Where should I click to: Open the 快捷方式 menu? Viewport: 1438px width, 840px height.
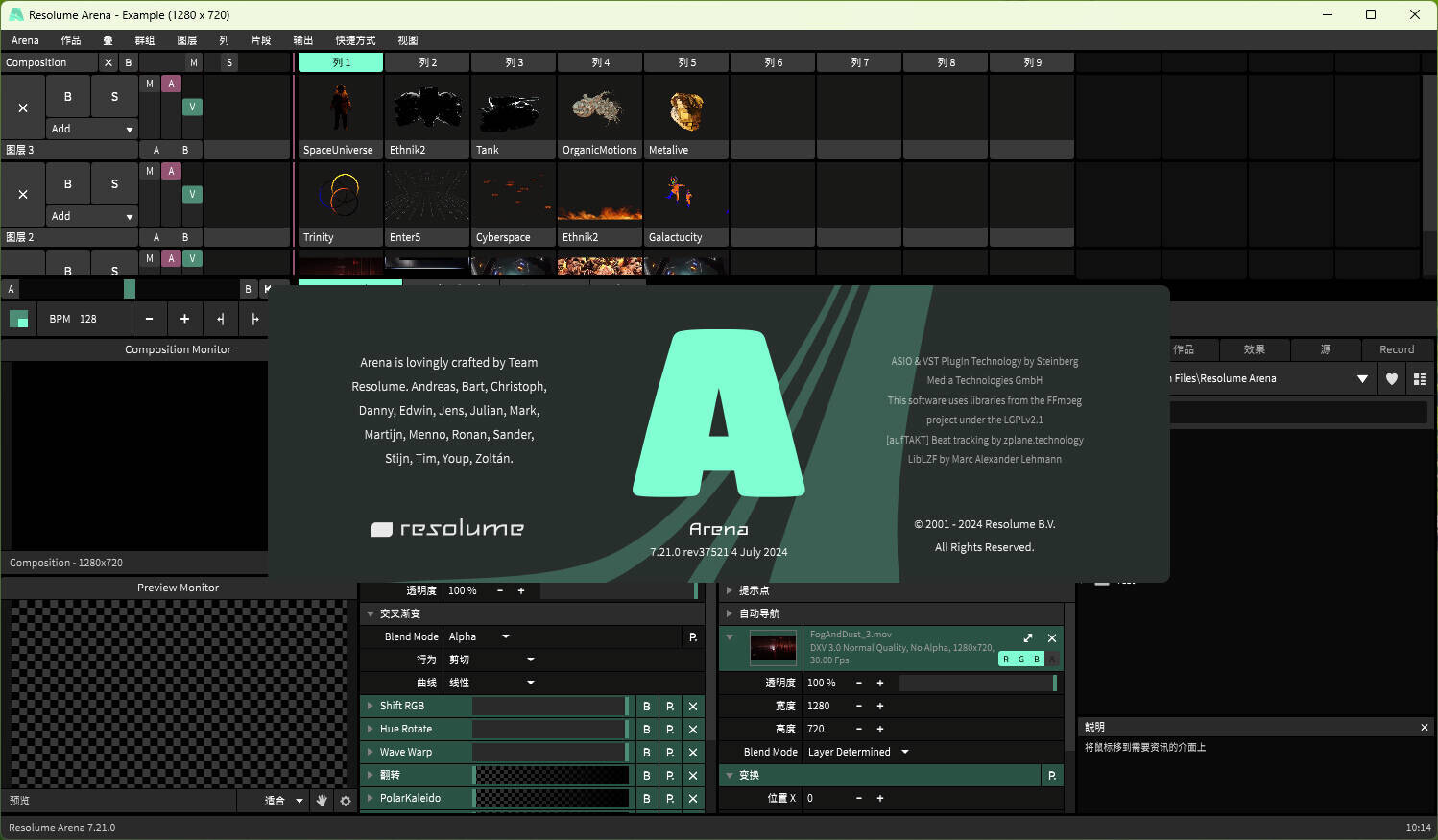pyautogui.click(x=355, y=40)
